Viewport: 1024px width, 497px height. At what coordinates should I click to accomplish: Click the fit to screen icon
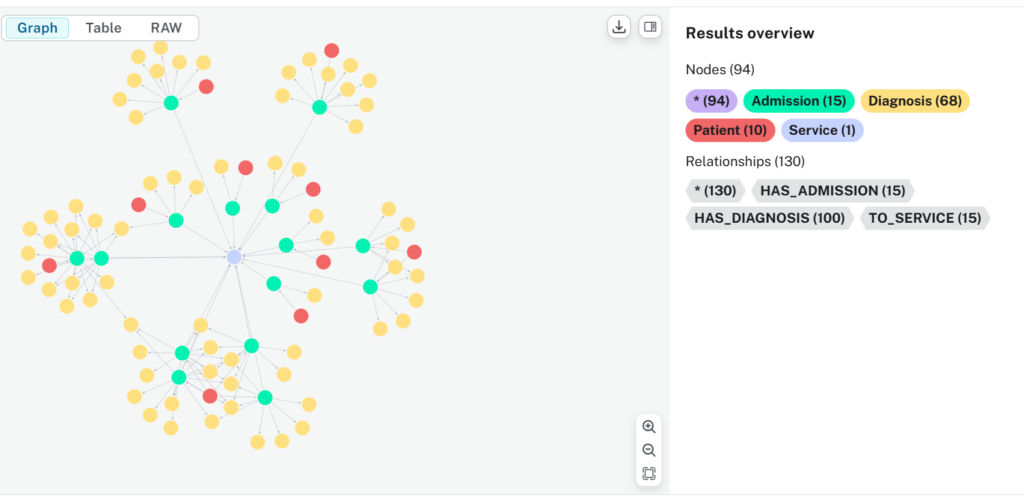tap(649, 474)
